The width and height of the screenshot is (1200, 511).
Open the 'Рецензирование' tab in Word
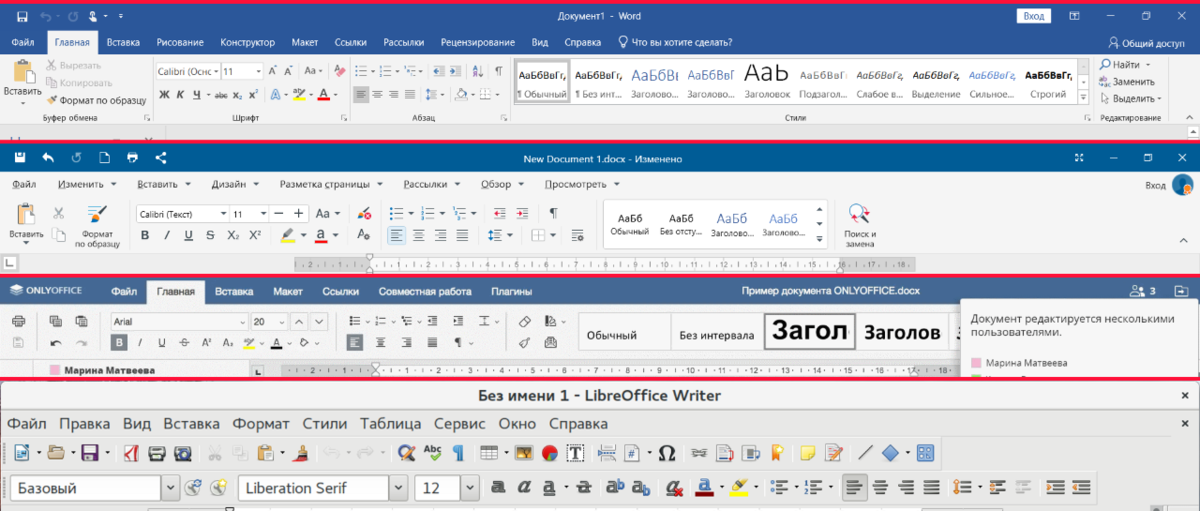pos(476,43)
